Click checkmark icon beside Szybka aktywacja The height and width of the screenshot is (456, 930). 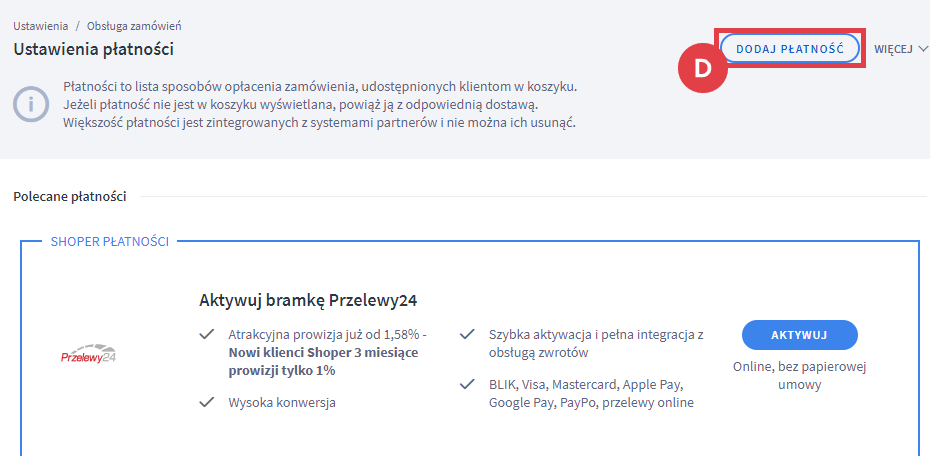click(x=467, y=334)
